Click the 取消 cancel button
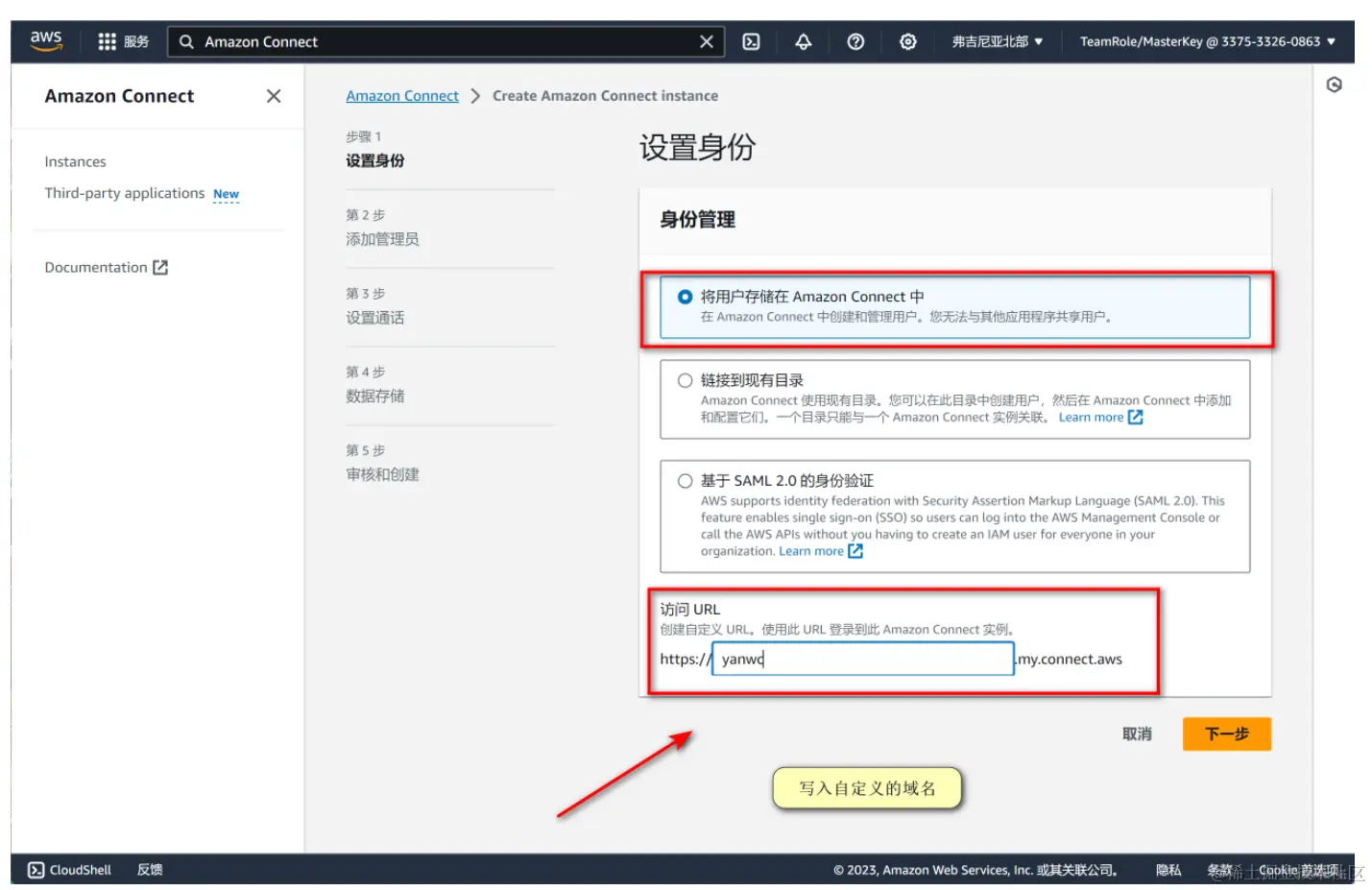 point(1137,734)
